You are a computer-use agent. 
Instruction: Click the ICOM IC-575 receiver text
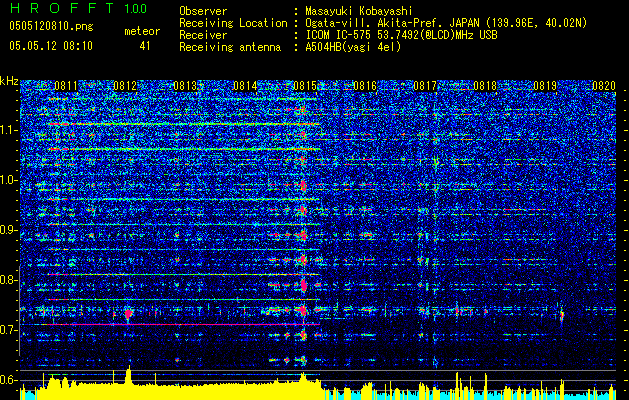point(401,35)
